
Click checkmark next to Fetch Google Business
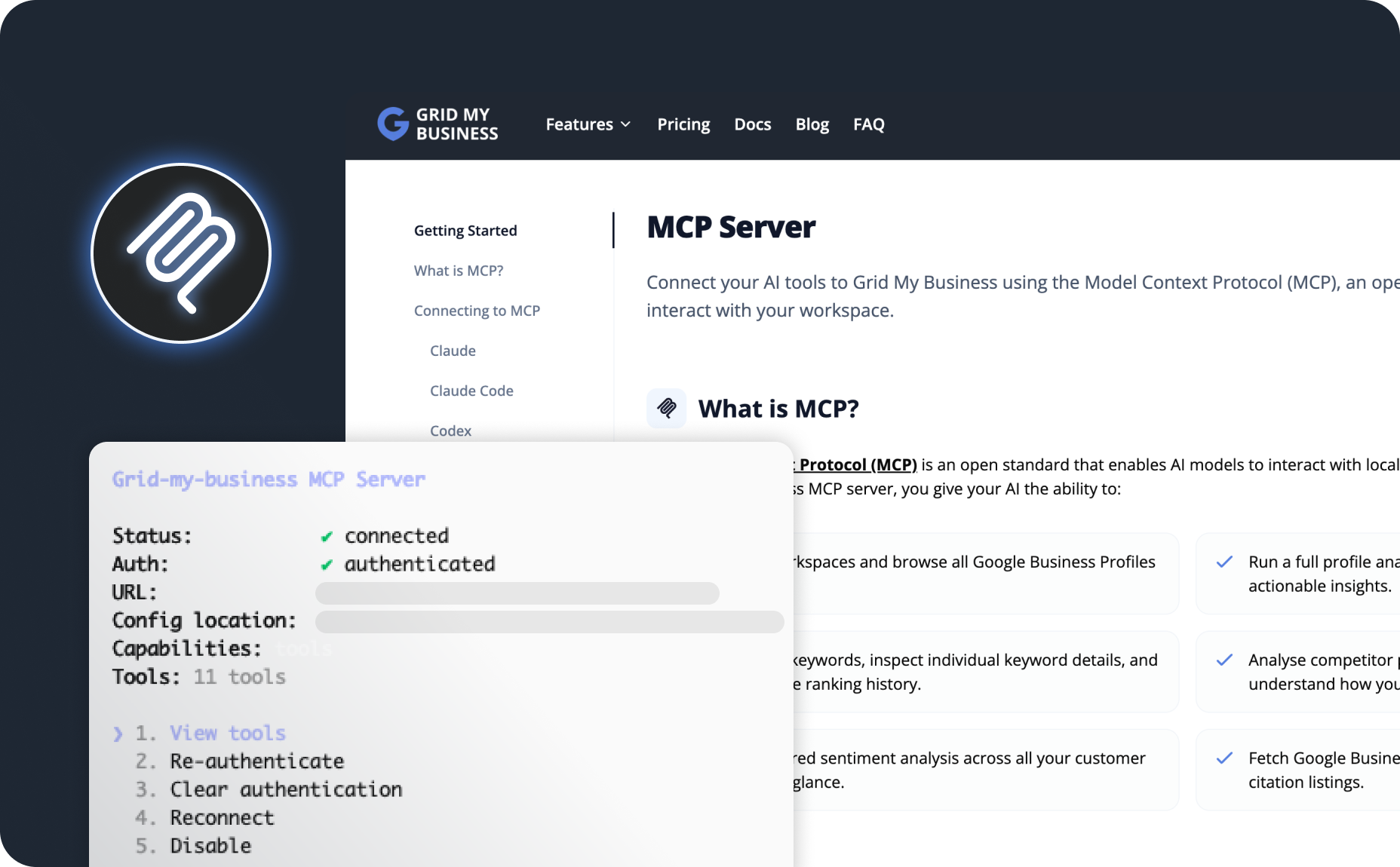click(x=1224, y=758)
